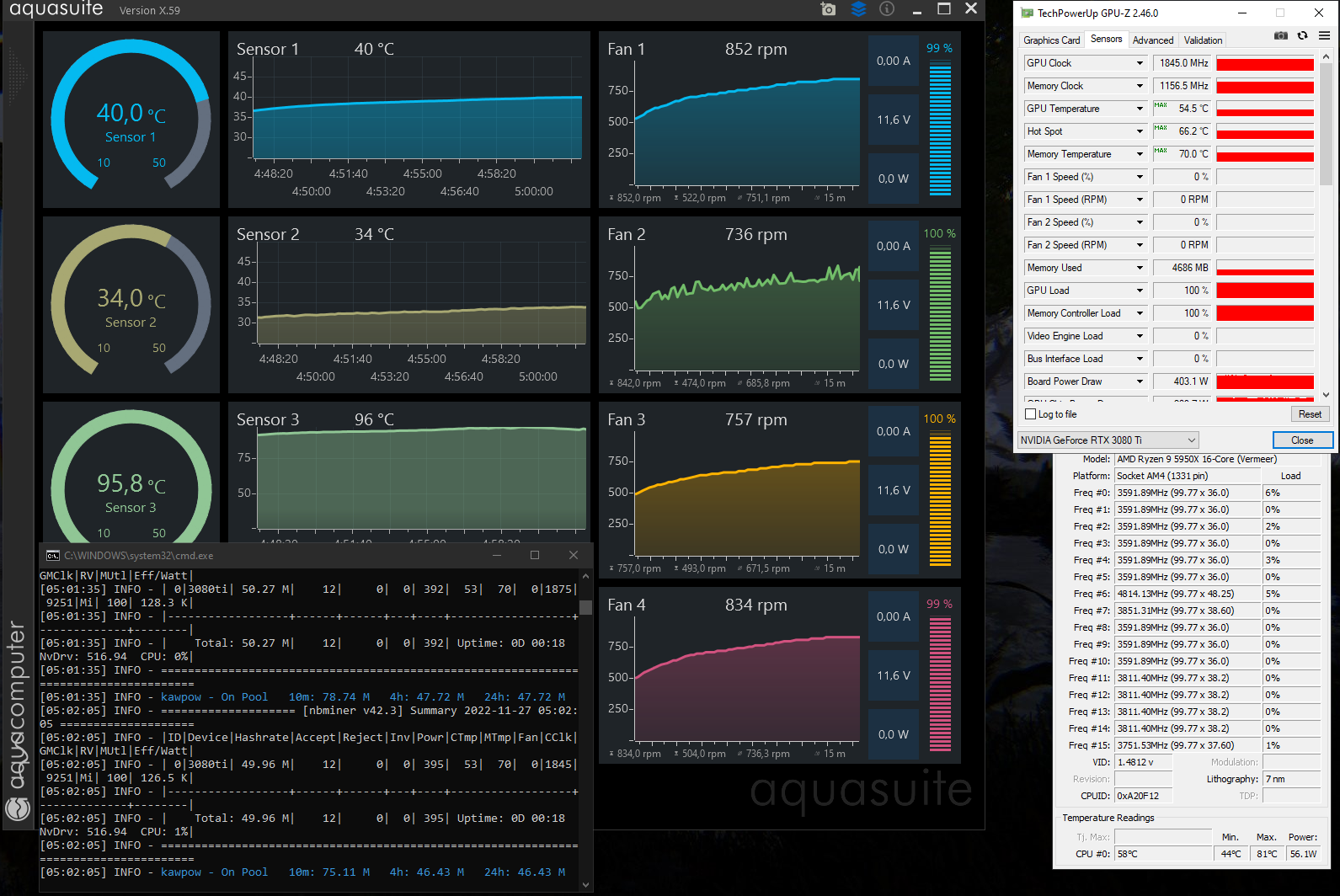Image resolution: width=1340 pixels, height=896 pixels.
Task: Click the Close button in GPU-Z
Action: 1302,440
